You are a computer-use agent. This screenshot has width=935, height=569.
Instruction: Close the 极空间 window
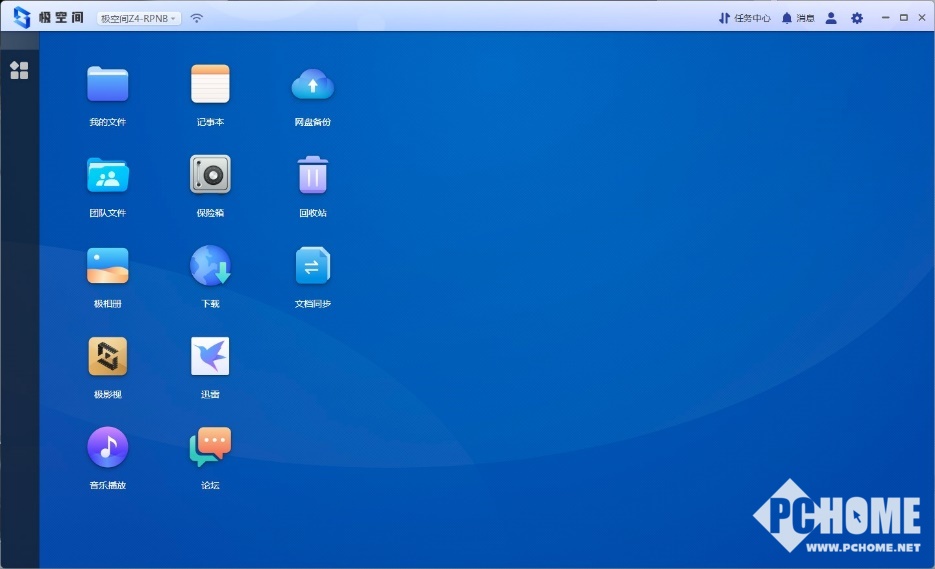point(922,18)
